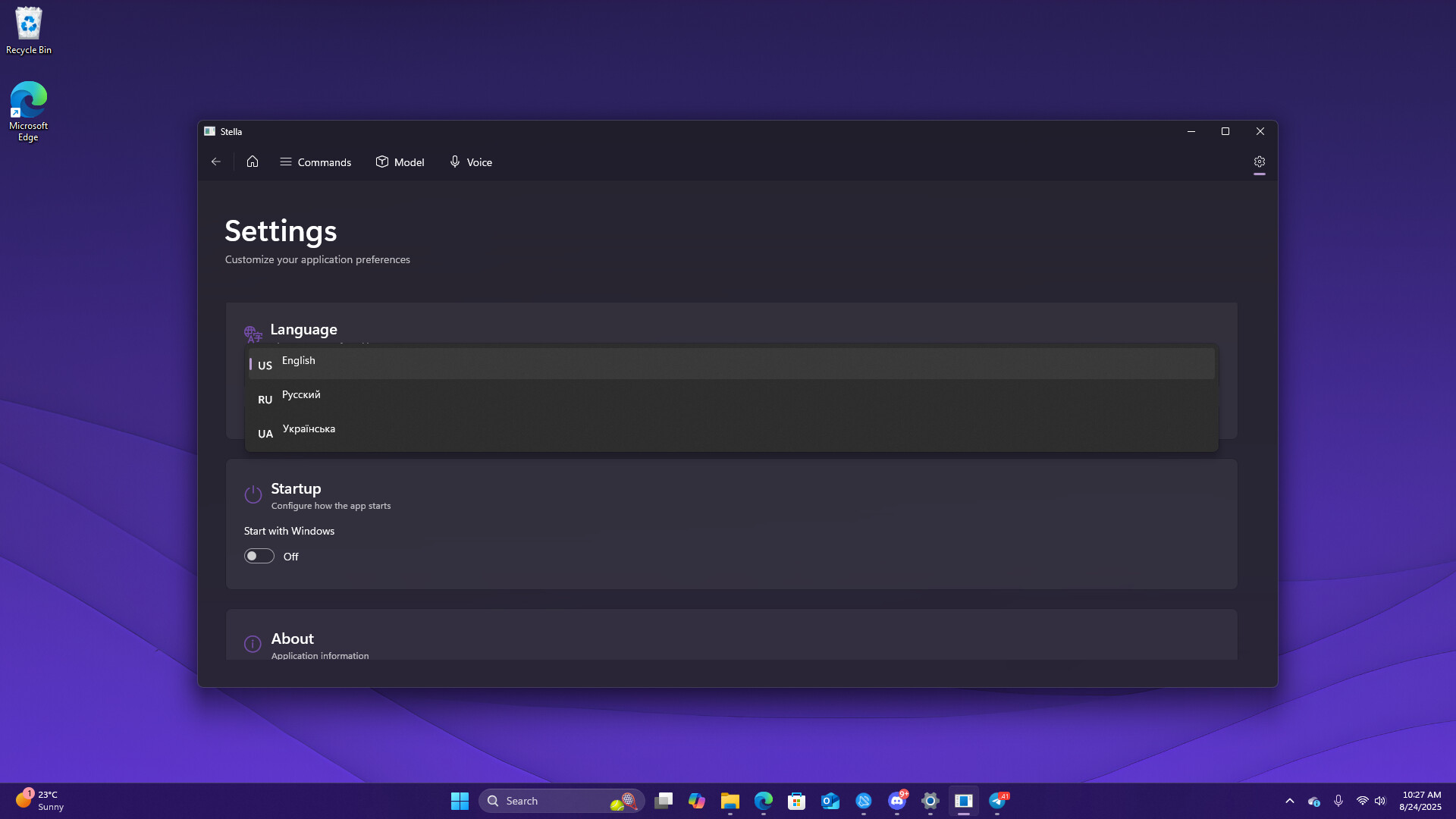The height and width of the screenshot is (819, 1456).
Task: Click the Language translation icon
Action: click(x=252, y=334)
